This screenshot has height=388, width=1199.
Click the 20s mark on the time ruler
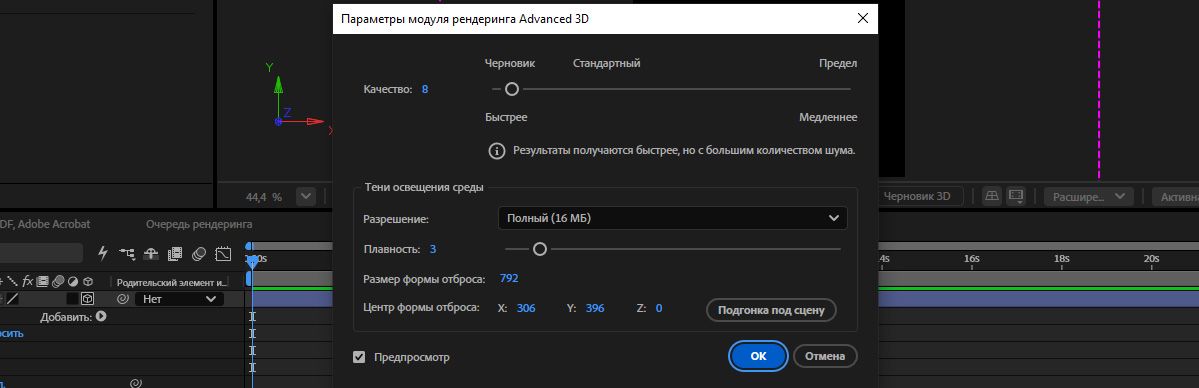pos(1152,259)
